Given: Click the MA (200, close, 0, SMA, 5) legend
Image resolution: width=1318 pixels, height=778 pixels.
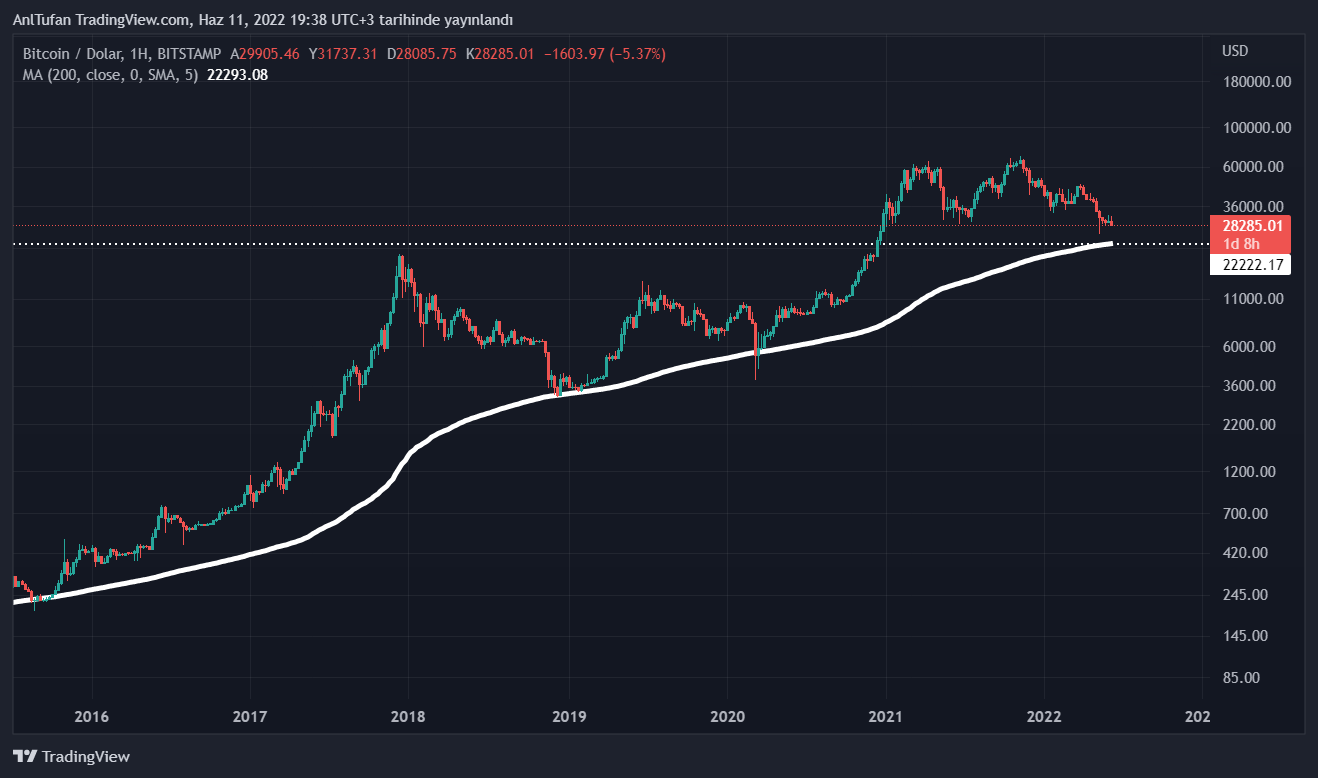Looking at the screenshot, I should tap(110, 74).
